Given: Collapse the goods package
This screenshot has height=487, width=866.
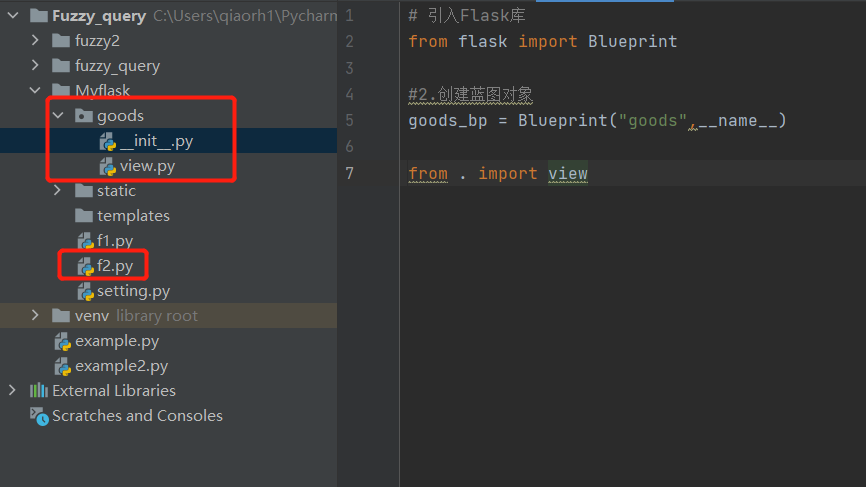Looking at the screenshot, I should pyautogui.click(x=58, y=115).
